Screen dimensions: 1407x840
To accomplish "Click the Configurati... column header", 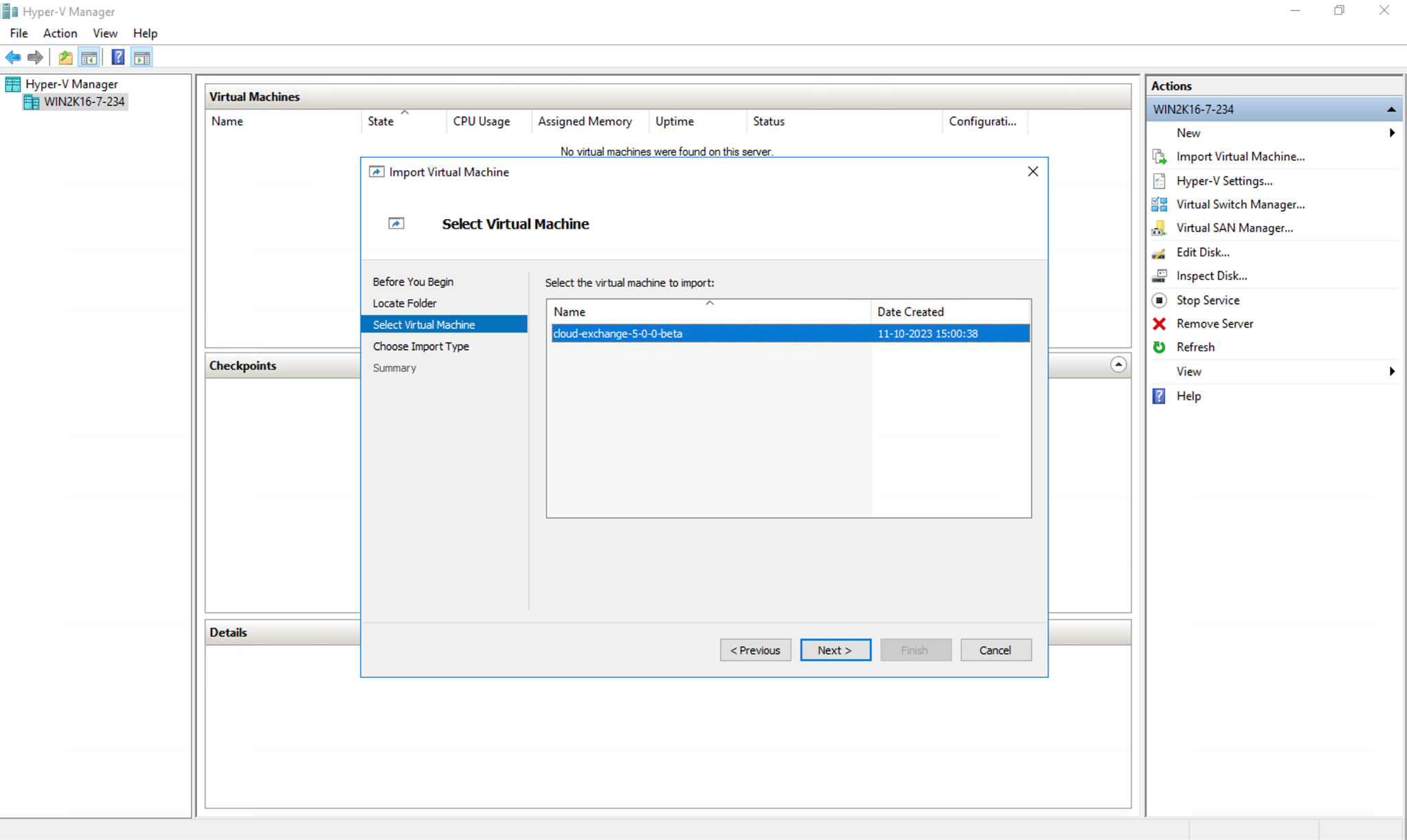I will click(x=984, y=122).
